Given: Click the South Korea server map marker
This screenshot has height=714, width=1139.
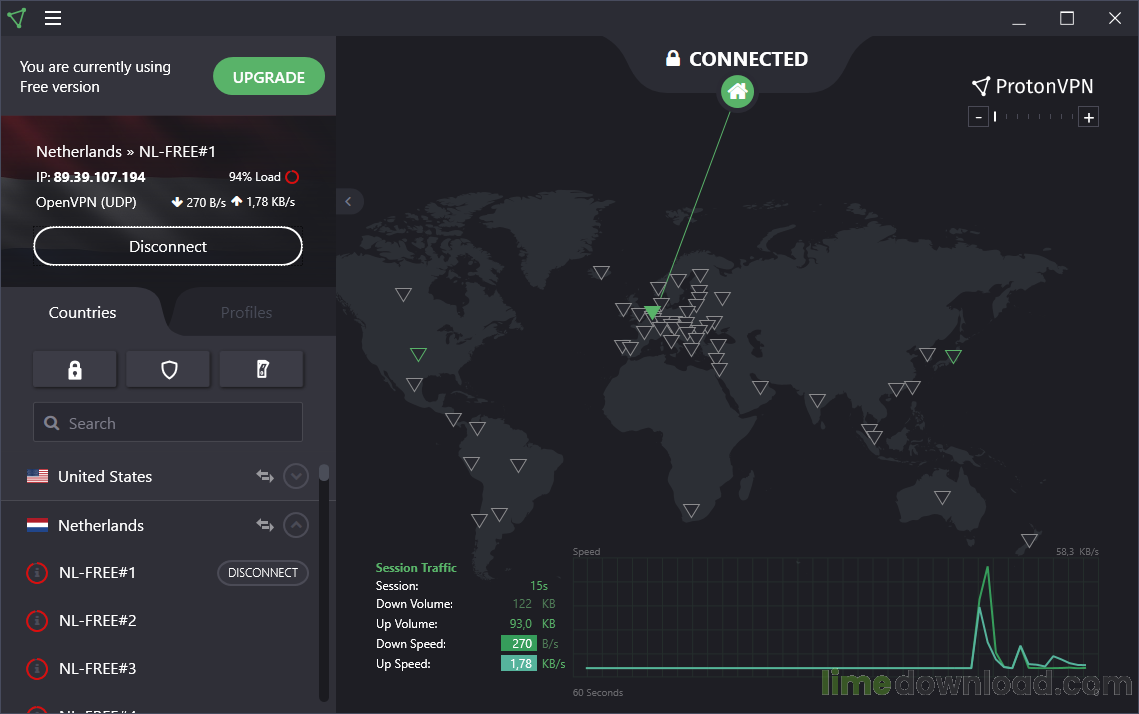Looking at the screenshot, I should pyautogui.click(x=927, y=354).
